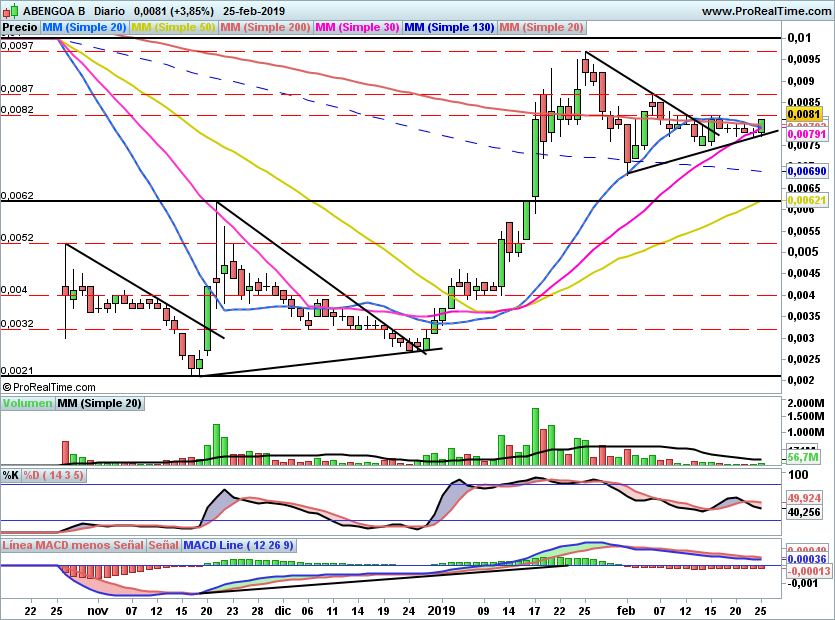Click the 0,0082 level label

(x=17, y=110)
